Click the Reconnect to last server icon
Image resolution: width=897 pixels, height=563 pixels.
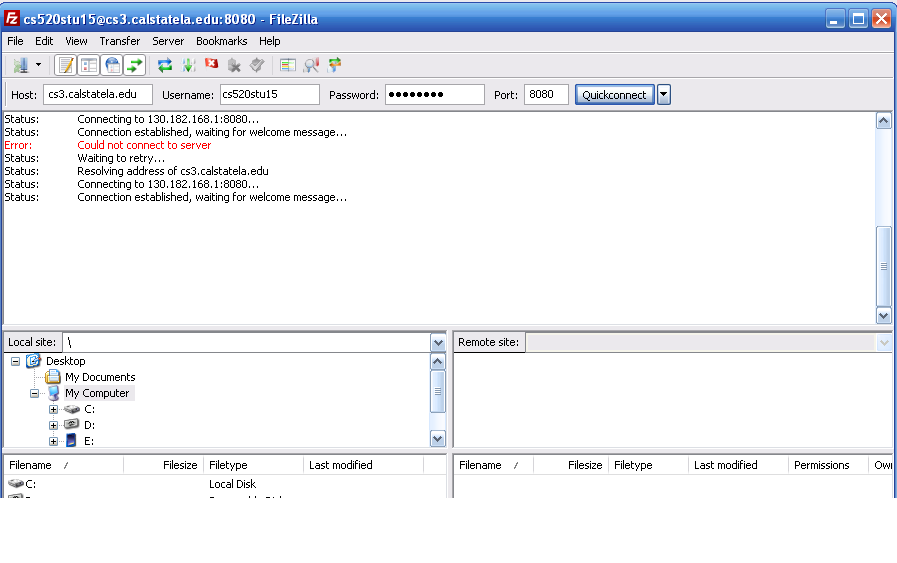(257, 65)
